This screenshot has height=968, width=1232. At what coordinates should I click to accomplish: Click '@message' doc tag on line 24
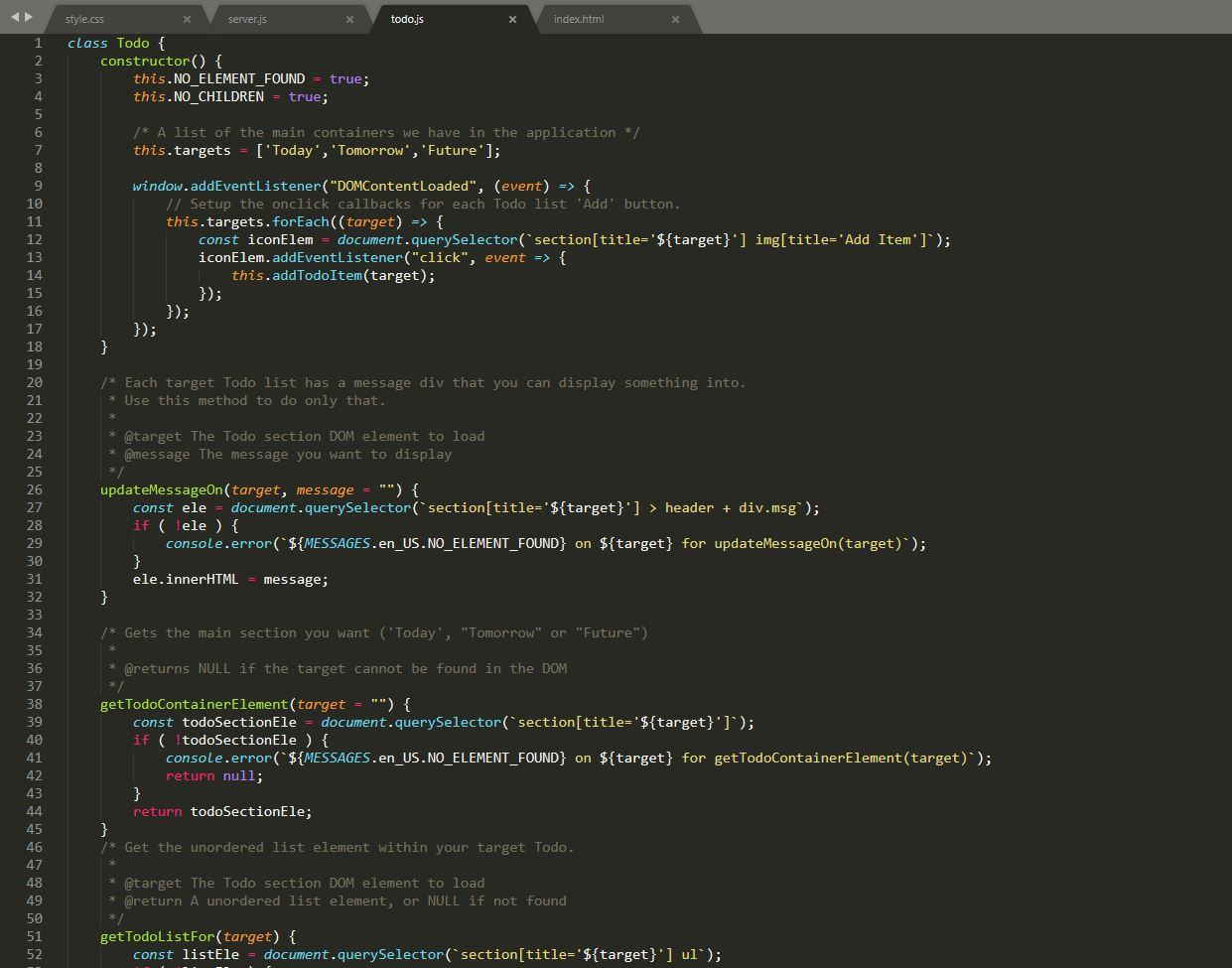[157, 454]
